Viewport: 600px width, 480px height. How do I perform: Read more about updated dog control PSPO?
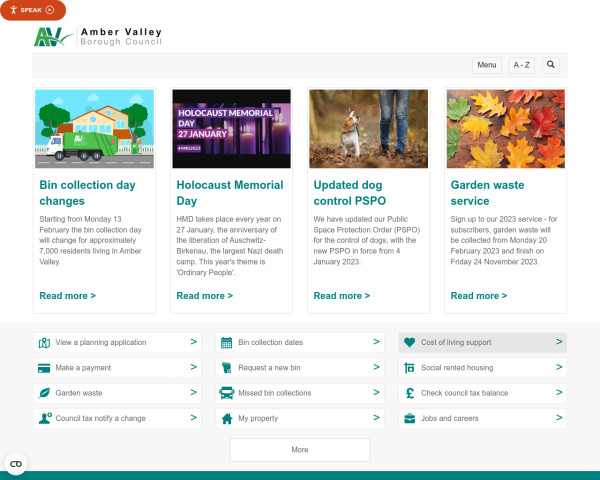(x=342, y=296)
